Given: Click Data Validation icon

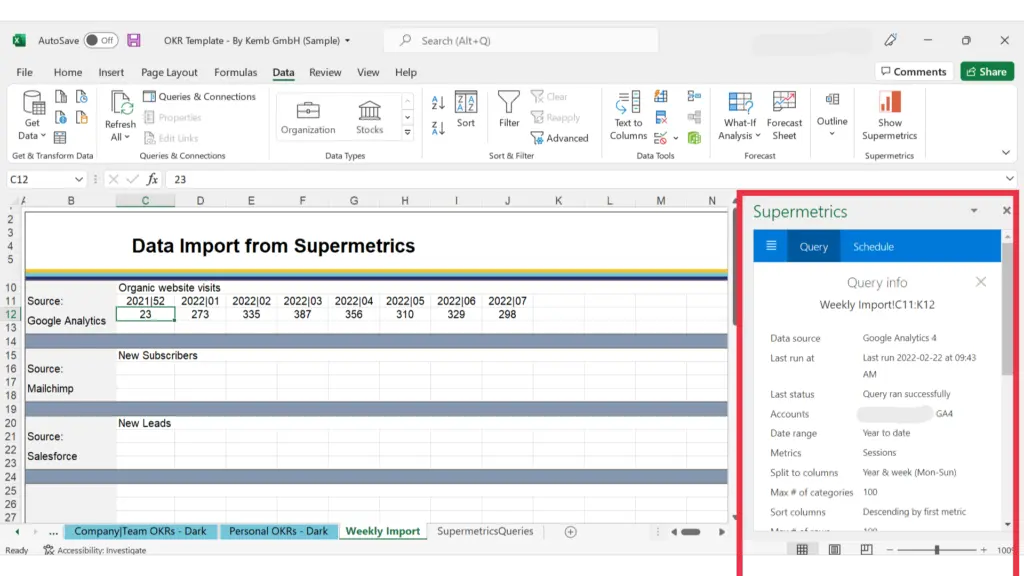Looking at the screenshot, I should tap(660, 138).
